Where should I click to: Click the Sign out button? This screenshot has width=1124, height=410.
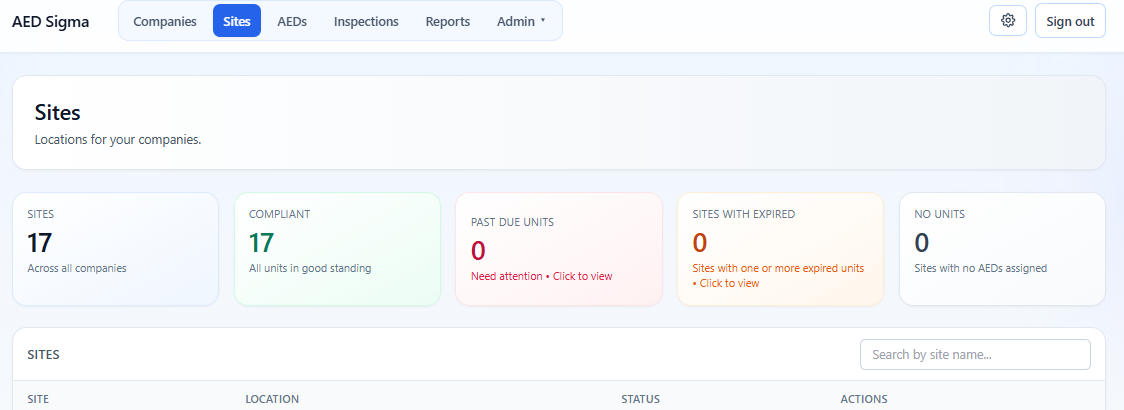(x=1070, y=21)
